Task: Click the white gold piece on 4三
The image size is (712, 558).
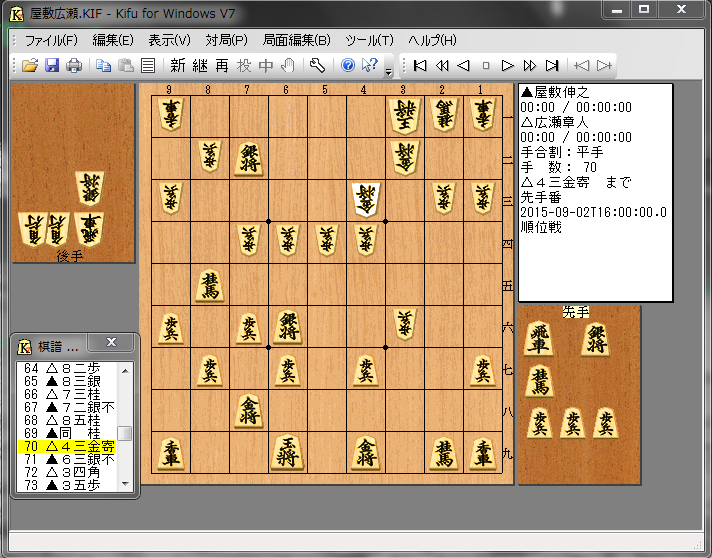Action: click(366, 199)
